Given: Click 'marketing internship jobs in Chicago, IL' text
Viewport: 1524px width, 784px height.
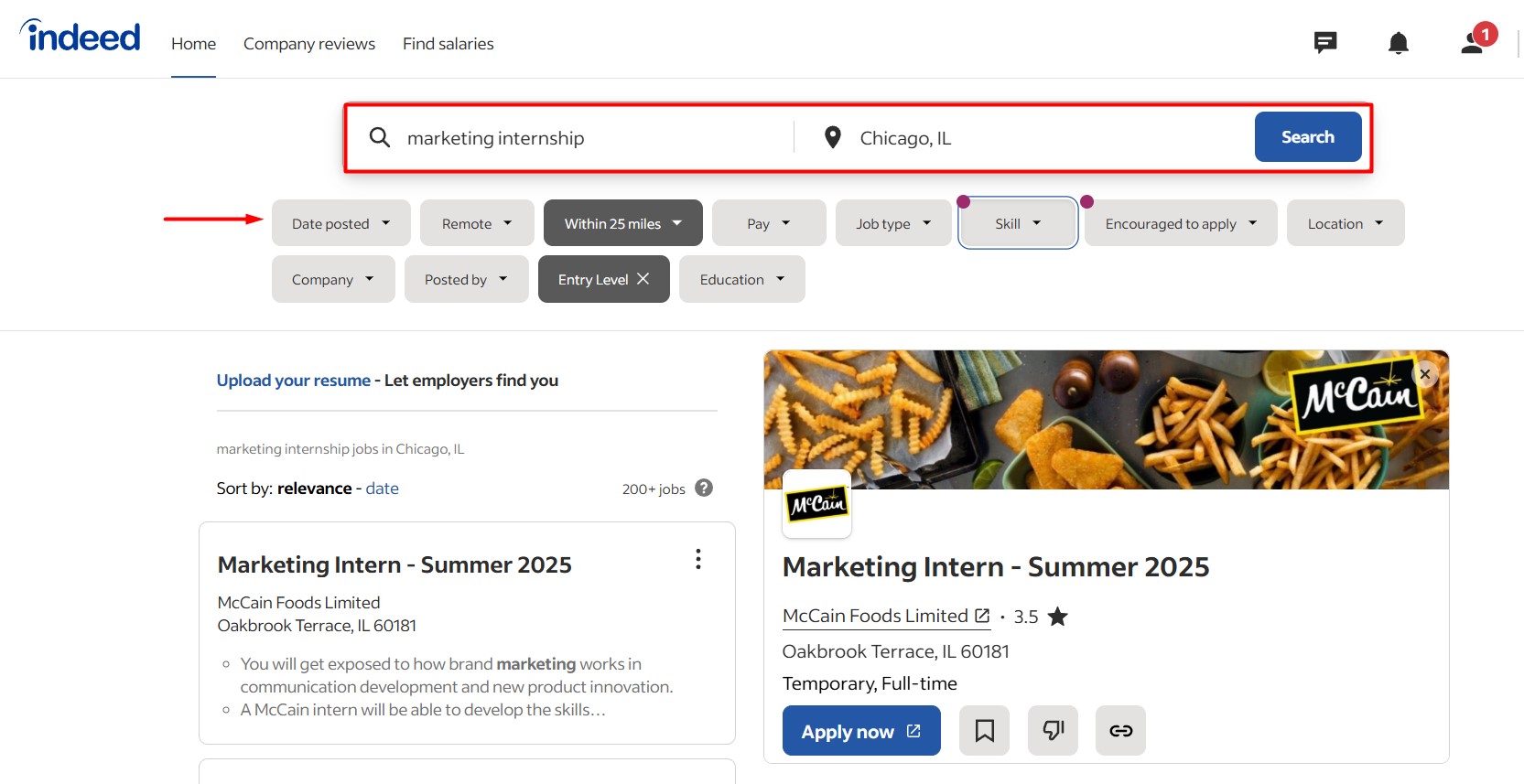Looking at the screenshot, I should point(340,449).
